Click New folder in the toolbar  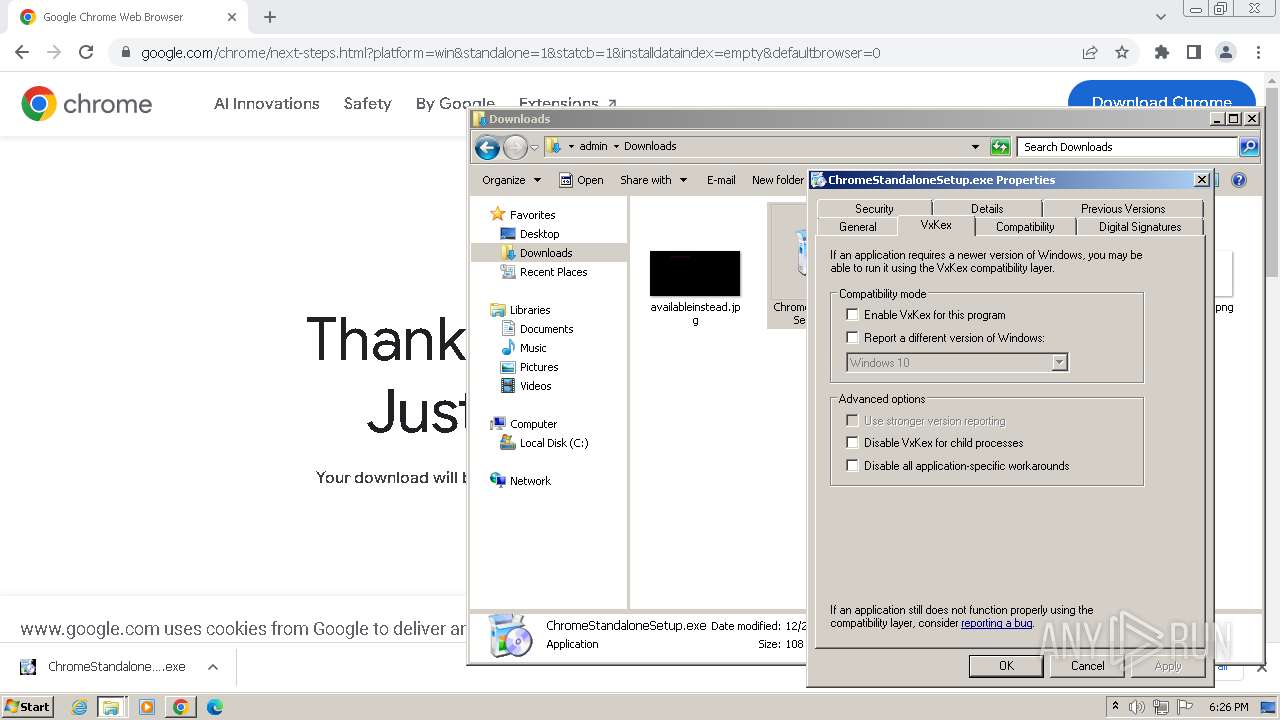point(778,180)
